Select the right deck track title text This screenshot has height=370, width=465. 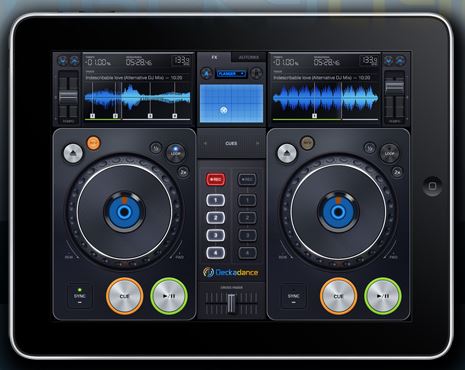tap(322, 78)
